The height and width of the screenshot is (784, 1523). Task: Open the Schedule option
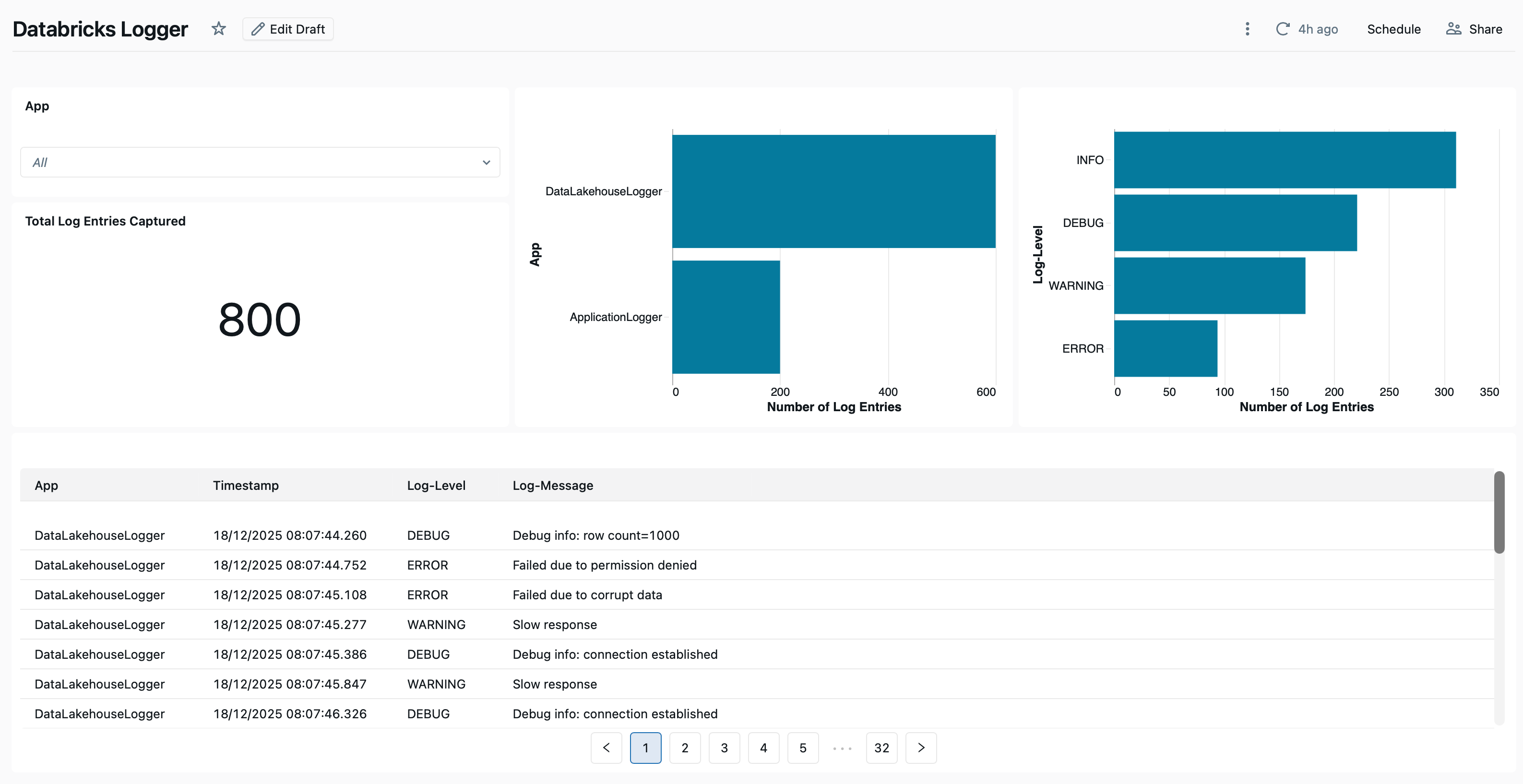1393,29
